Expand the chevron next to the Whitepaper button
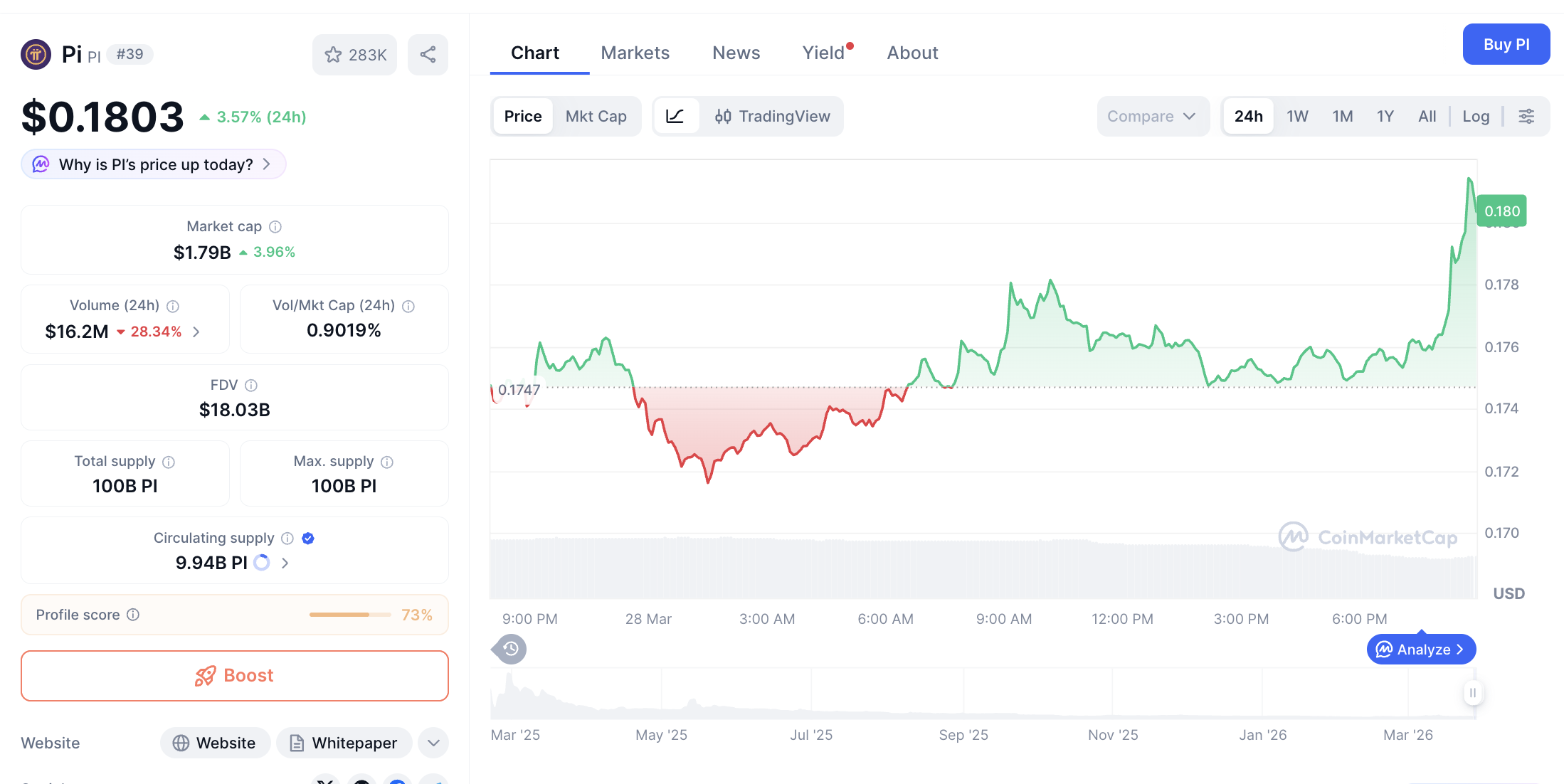1564x784 pixels. pos(433,743)
